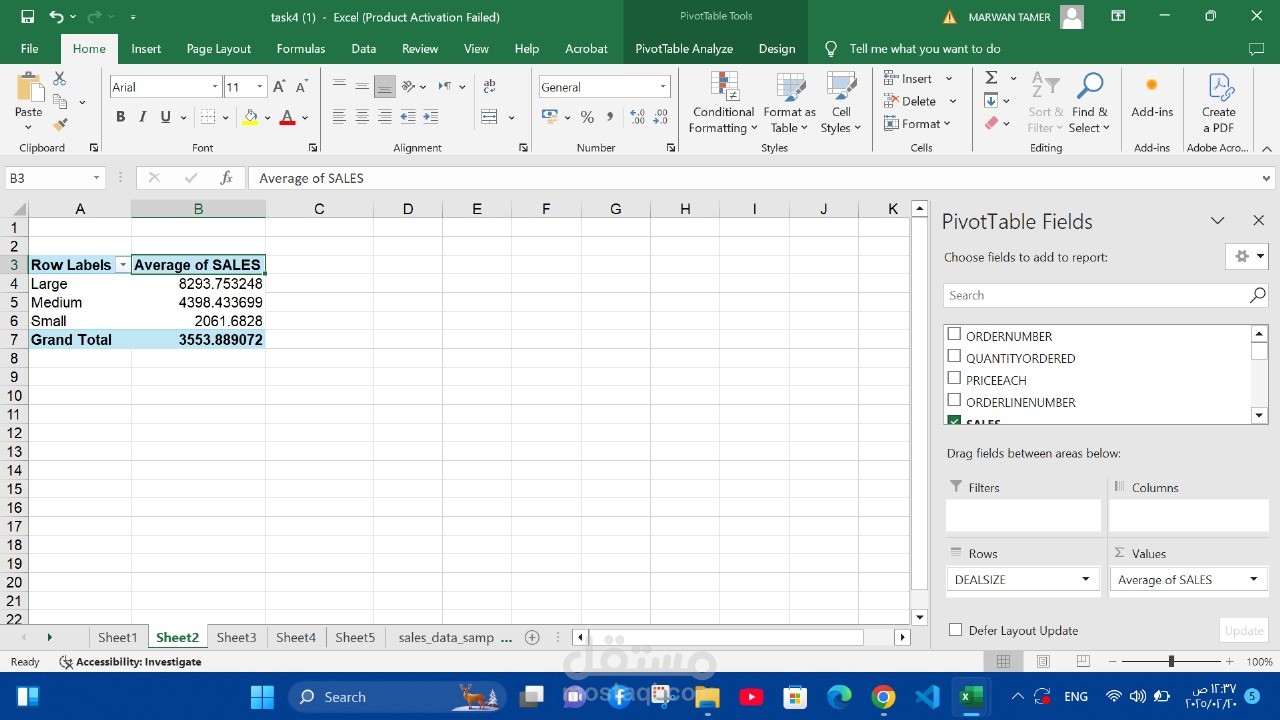Open the Average of SALES dropdown in Values
The height and width of the screenshot is (720, 1280).
coord(1253,579)
